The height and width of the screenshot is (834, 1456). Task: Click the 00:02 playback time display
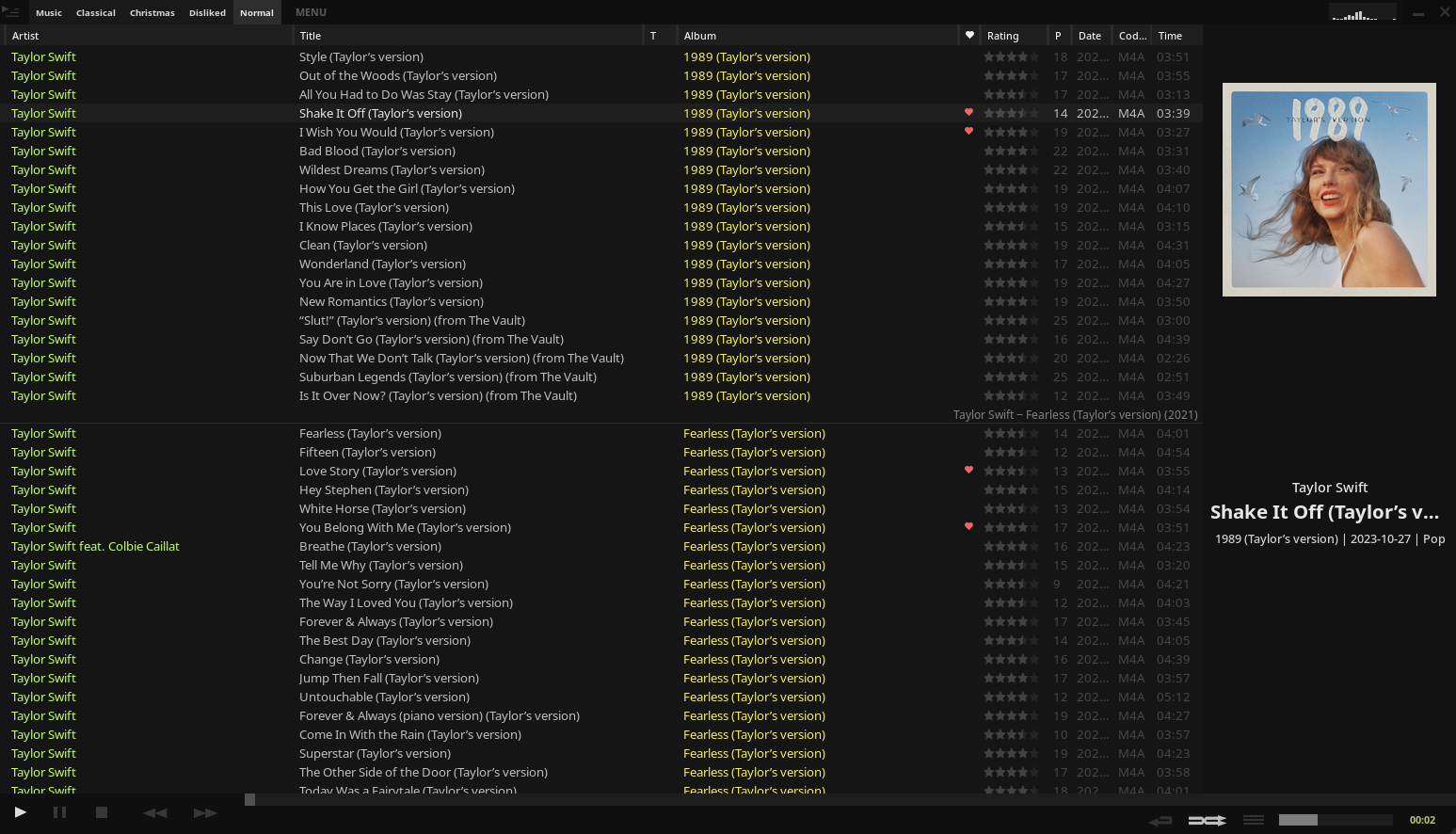coord(1422,820)
